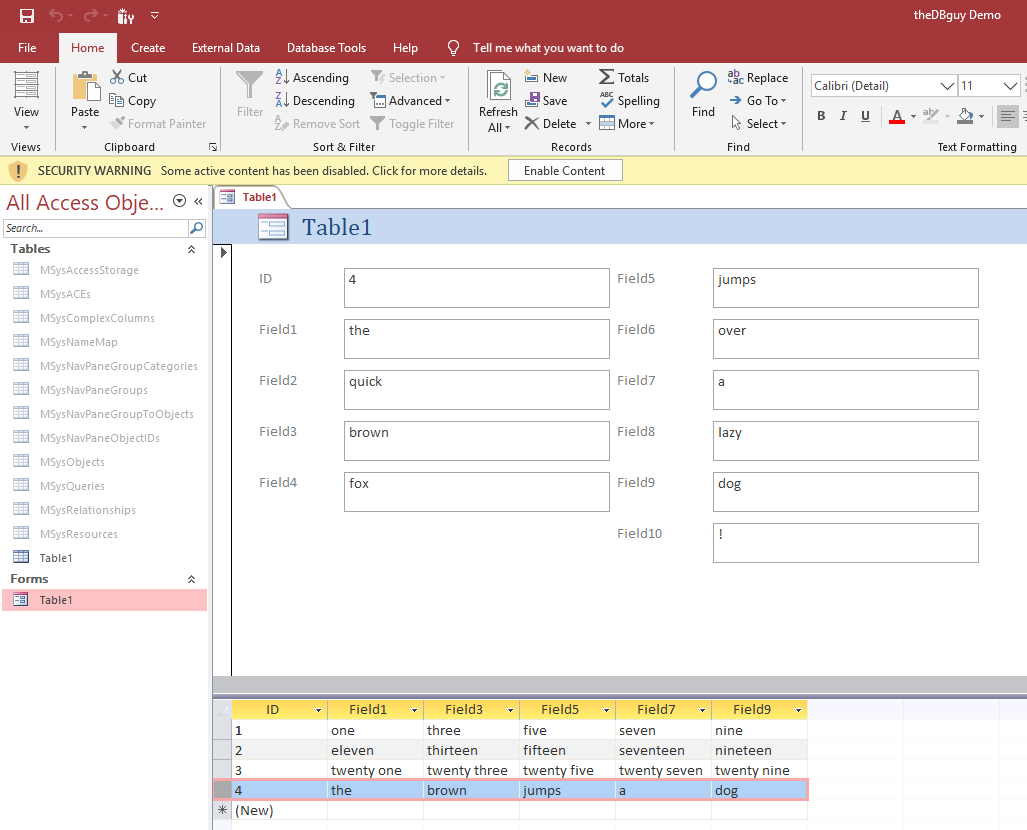This screenshot has height=830, width=1027.
Task: Collapse the navigation pane with the shutter bar button
Action: (198, 202)
